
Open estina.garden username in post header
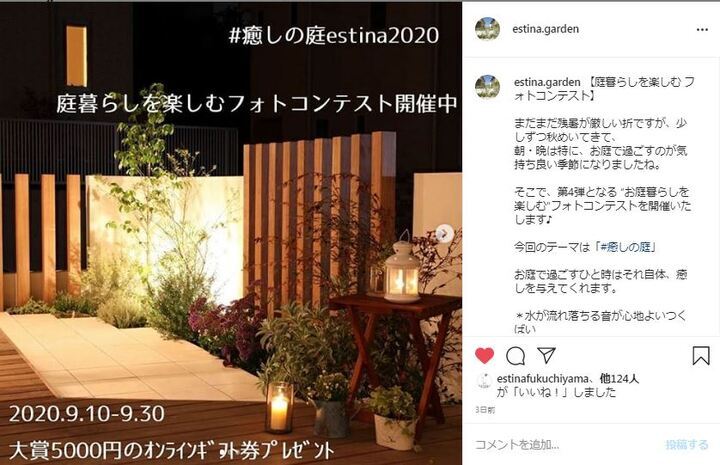546,29
